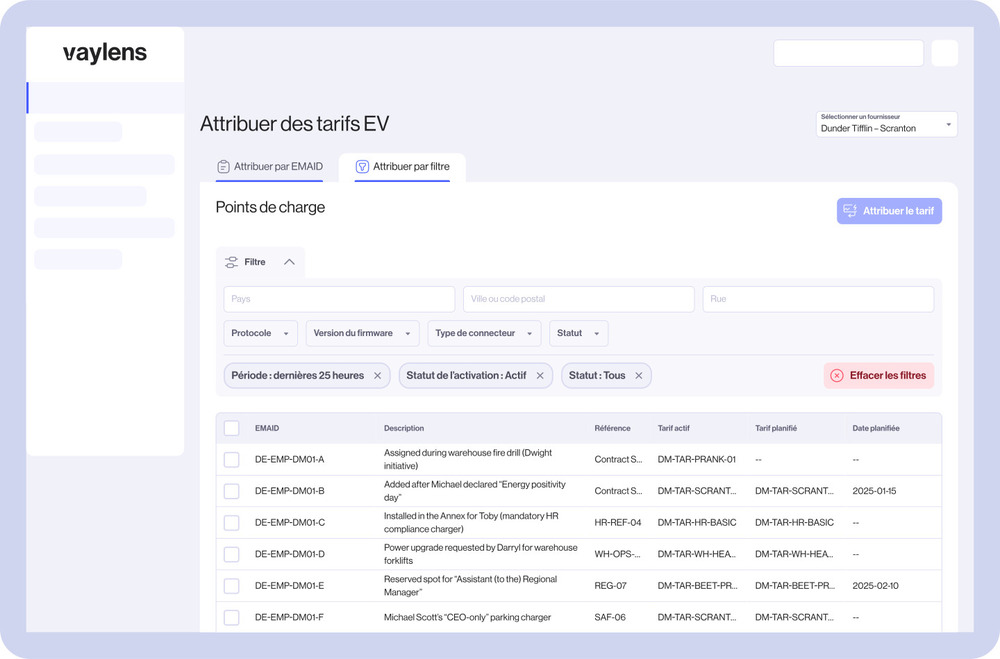Select the DE-EMP-DM01-C row checkbox
Image resolution: width=1000 pixels, height=659 pixels.
(232, 523)
